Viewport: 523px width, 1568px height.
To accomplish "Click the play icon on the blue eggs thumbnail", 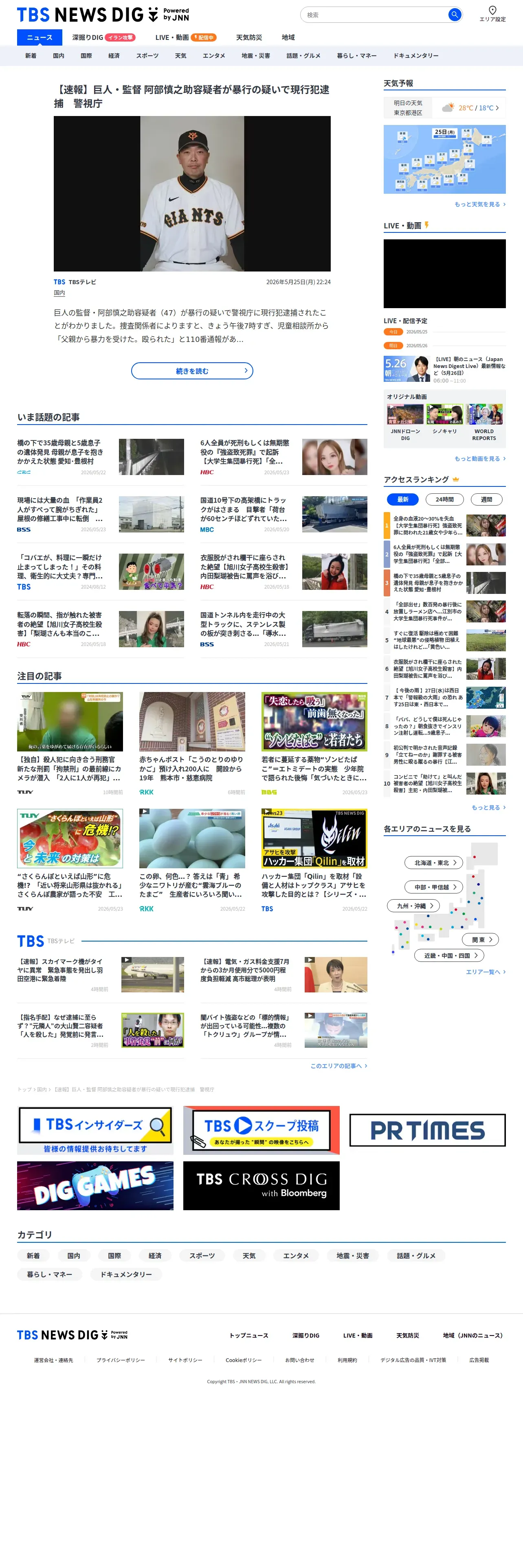I will 144,812.
